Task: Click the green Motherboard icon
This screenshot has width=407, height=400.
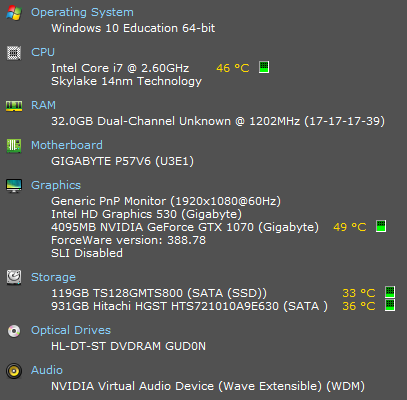Action: tap(14, 146)
